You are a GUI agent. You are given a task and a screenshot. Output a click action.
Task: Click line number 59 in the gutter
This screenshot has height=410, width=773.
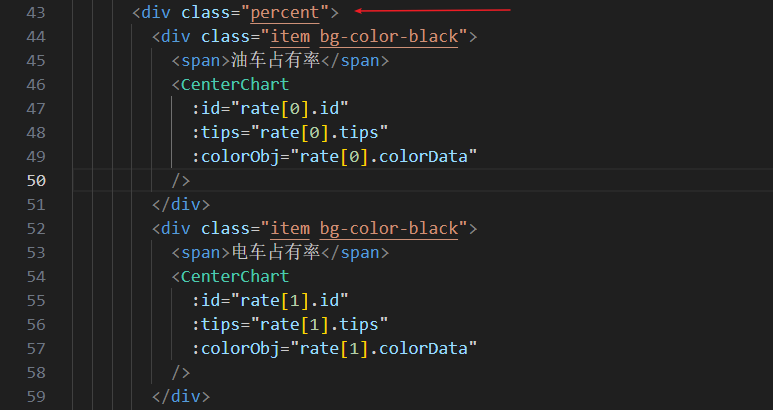pos(36,397)
